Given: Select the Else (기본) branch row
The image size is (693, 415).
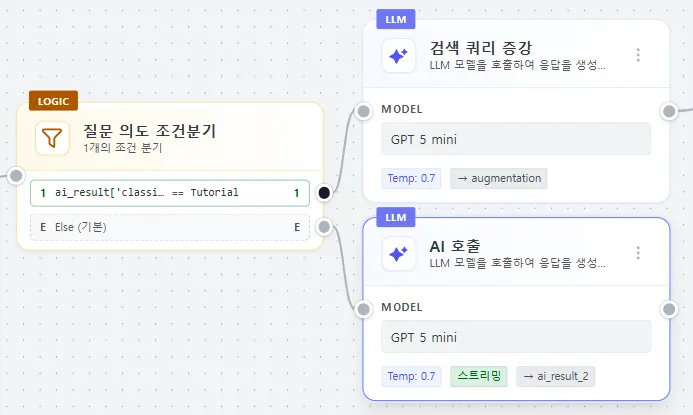Looking at the screenshot, I should [170, 227].
